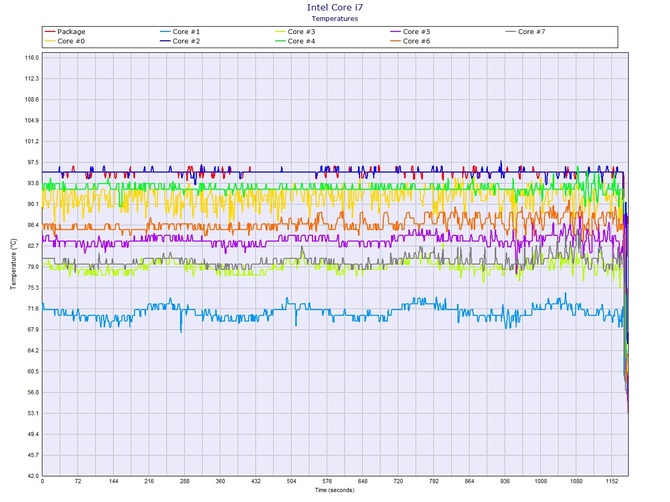This screenshot has width=670, height=502.
Task: Click the 1152 tick on the time axis
Action: (x=612, y=481)
